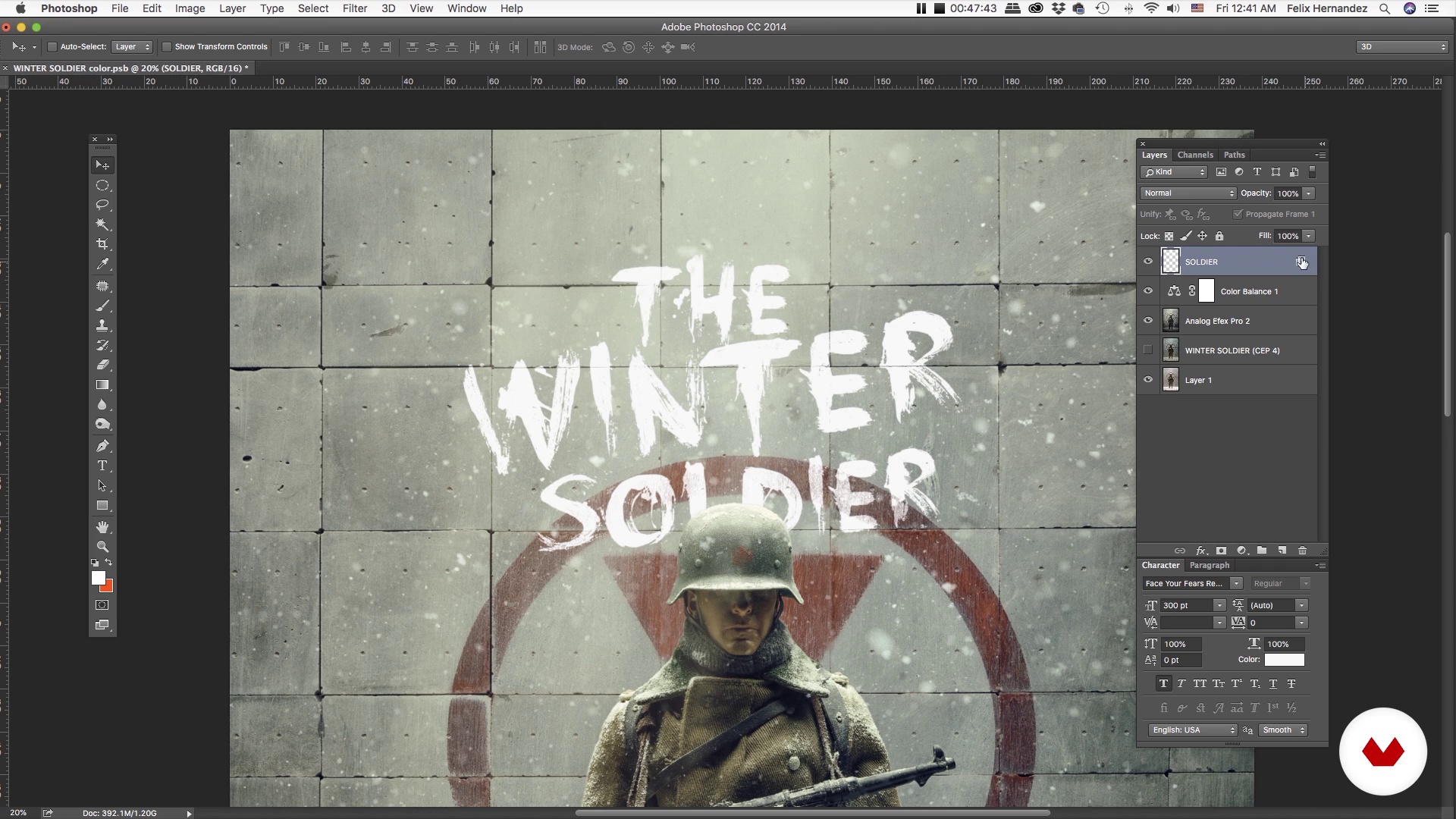Switch to Channels tab
The height and width of the screenshot is (819, 1456).
click(1195, 155)
